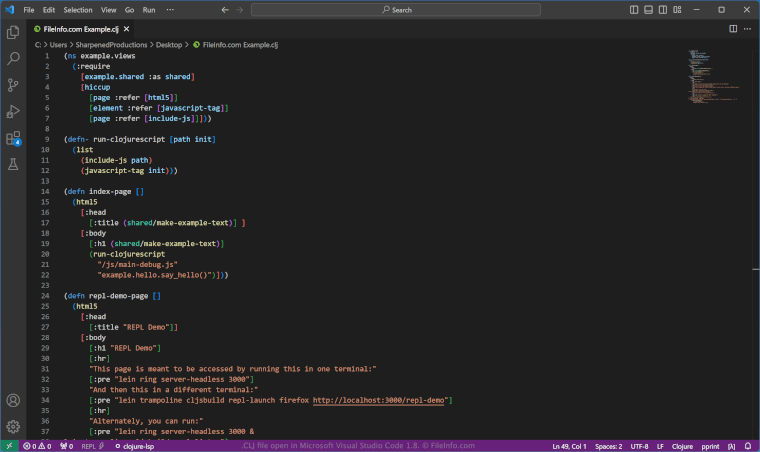Open the Search view in activity bar
Screen dimensions: 760x452
(x=13, y=59)
